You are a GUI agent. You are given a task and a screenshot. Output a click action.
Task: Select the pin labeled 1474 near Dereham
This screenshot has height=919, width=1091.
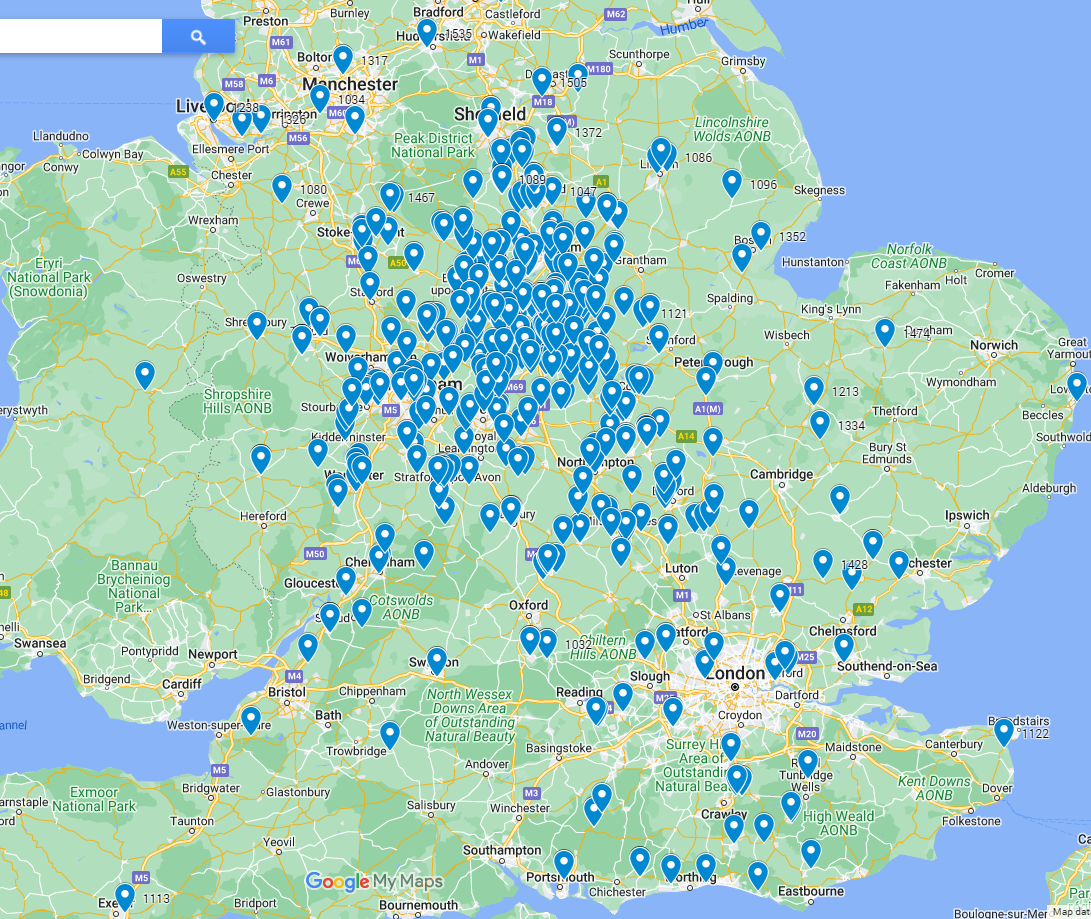(885, 333)
